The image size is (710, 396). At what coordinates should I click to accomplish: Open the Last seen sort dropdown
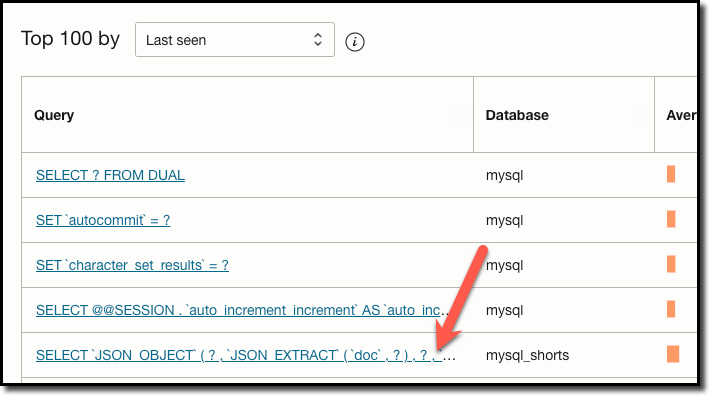[235, 40]
